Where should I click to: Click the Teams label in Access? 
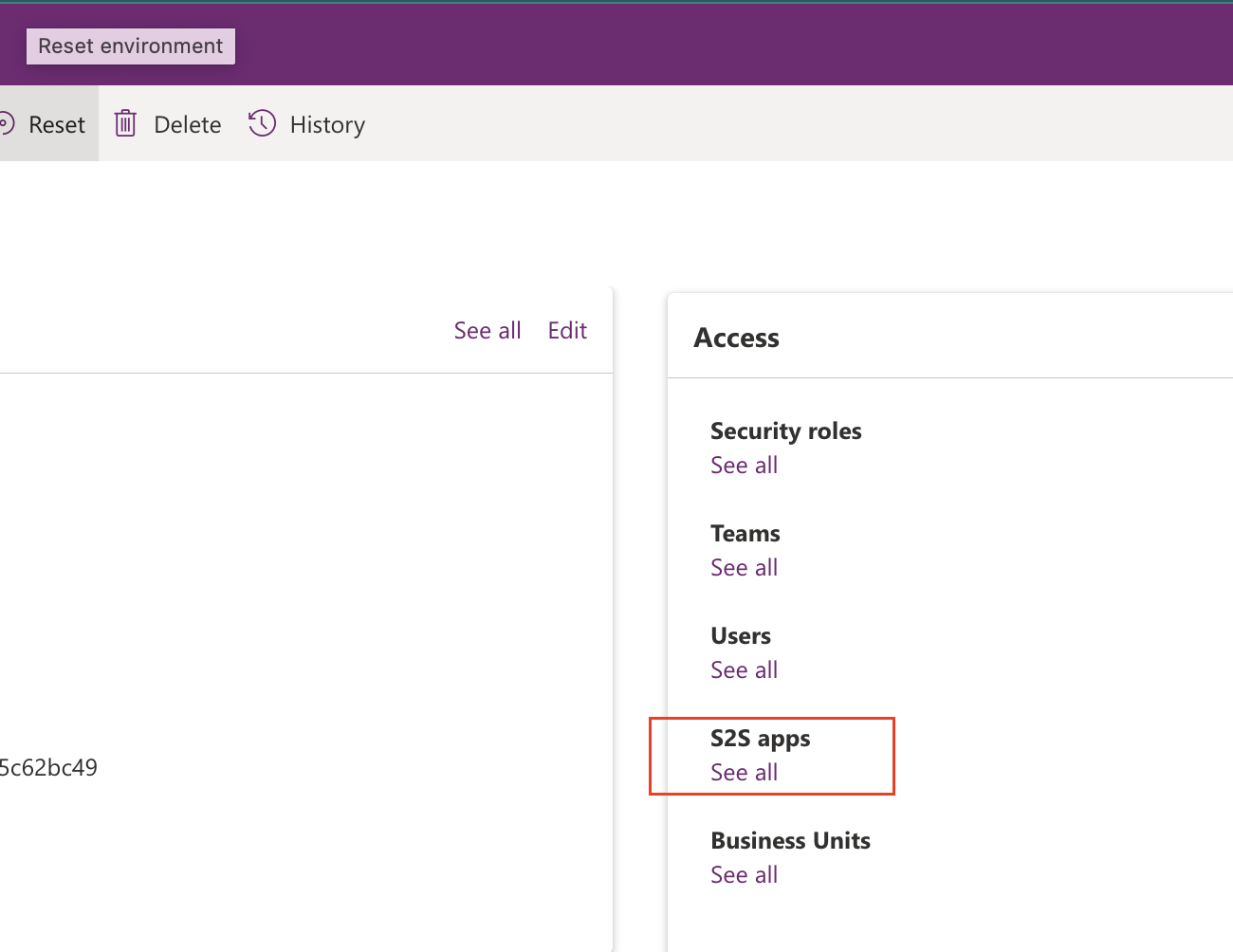click(x=745, y=533)
